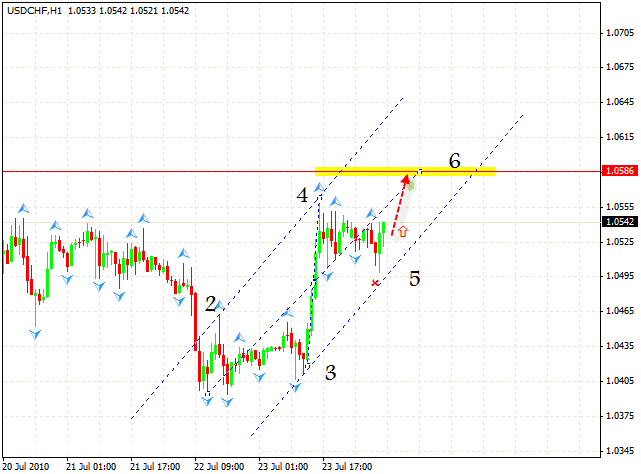Click the 22 Jul 09:00 time label

(219, 467)
